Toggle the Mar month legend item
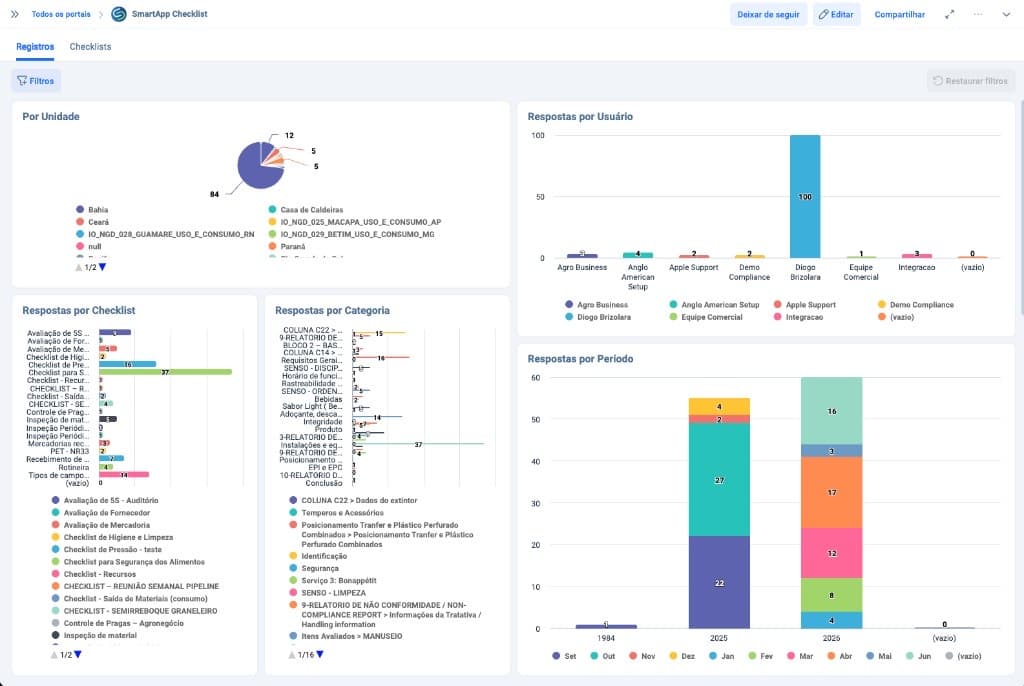The width and height of the screenshot is (1024, 686). click(800, 656)
